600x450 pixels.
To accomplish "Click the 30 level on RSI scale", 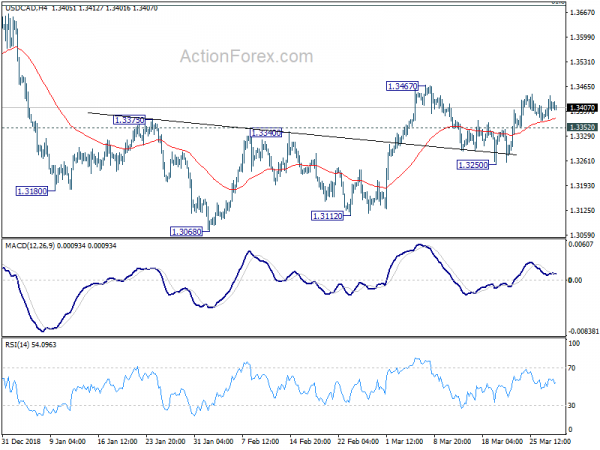I will (x=572, y=406).
